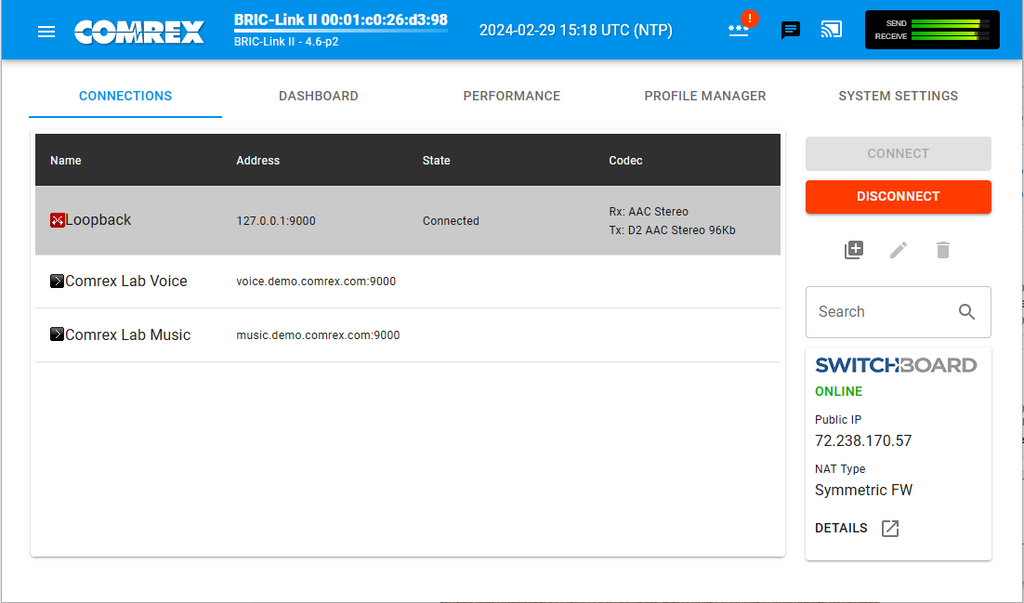Click the send/receive audio level meters
The image size is (1024, 603).
931,30
